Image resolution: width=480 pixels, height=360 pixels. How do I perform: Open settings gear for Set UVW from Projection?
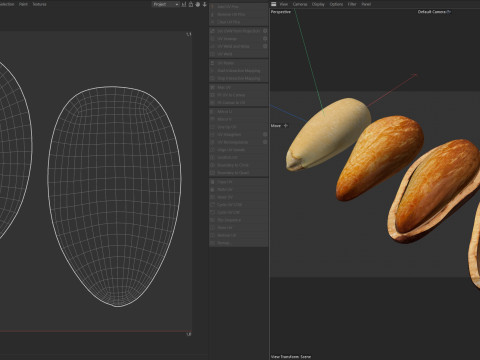(265, 31)
